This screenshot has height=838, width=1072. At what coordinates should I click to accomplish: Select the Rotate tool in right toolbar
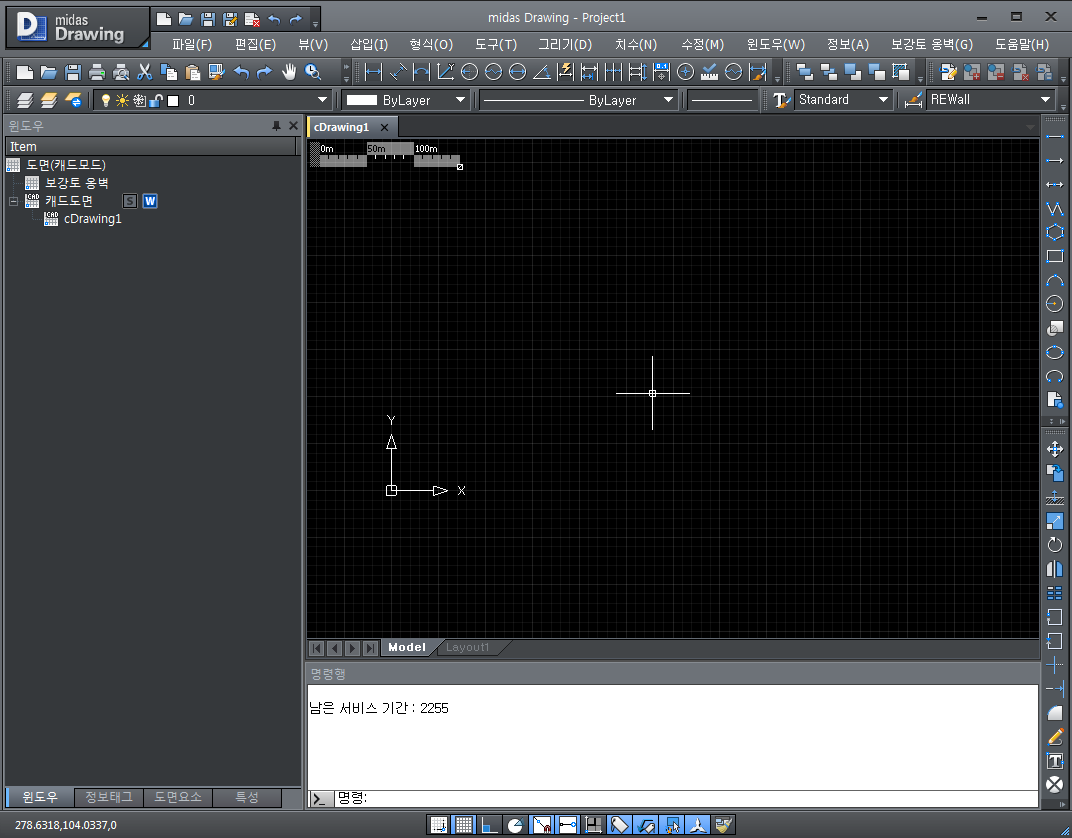click(1054, 545)
